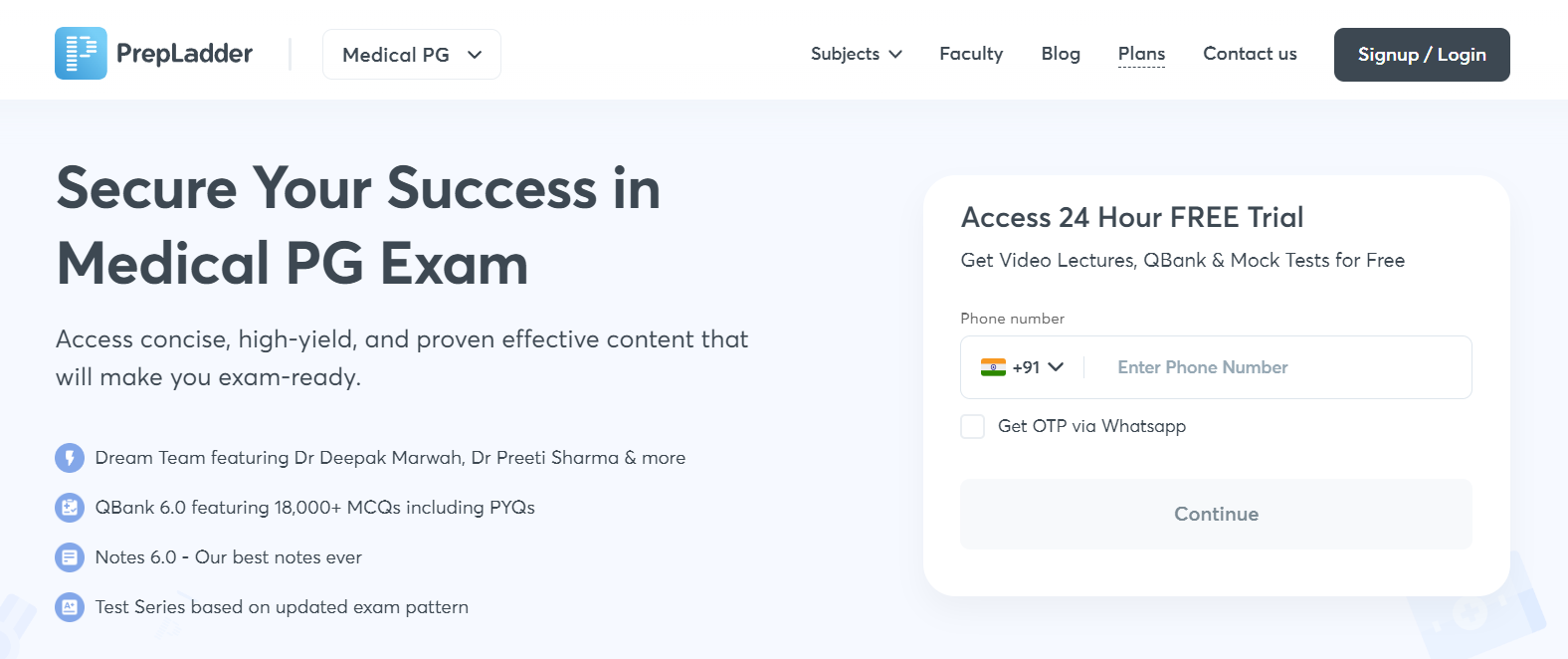View the Plans page
Image resolution: width=1568 pixels, height=659 pixels.
(1141, 54)
